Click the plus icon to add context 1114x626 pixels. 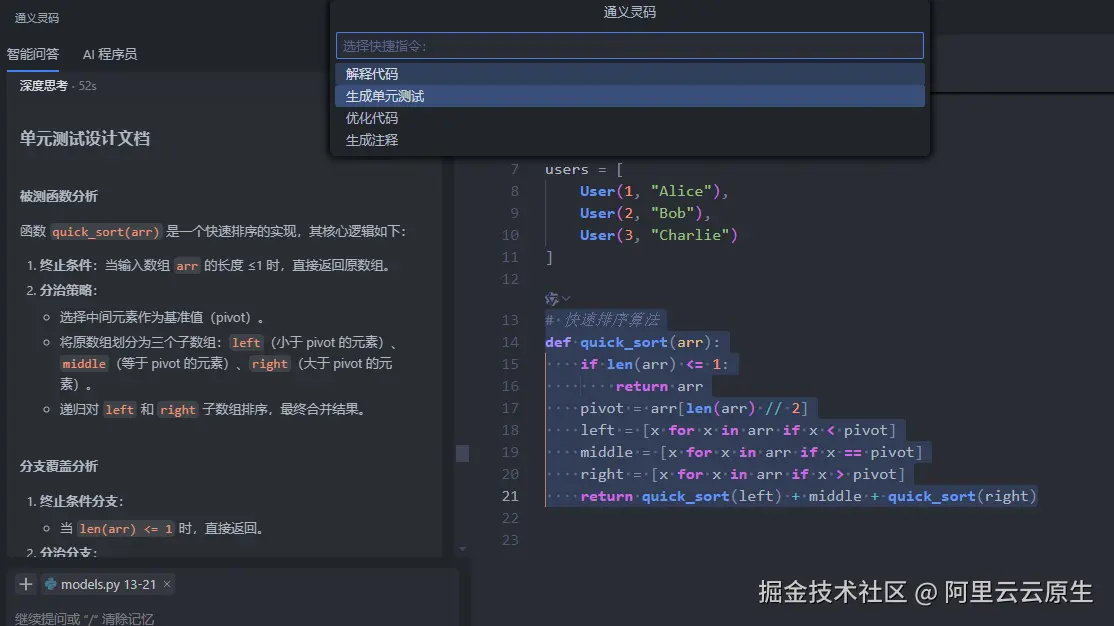tap(26, 584)
